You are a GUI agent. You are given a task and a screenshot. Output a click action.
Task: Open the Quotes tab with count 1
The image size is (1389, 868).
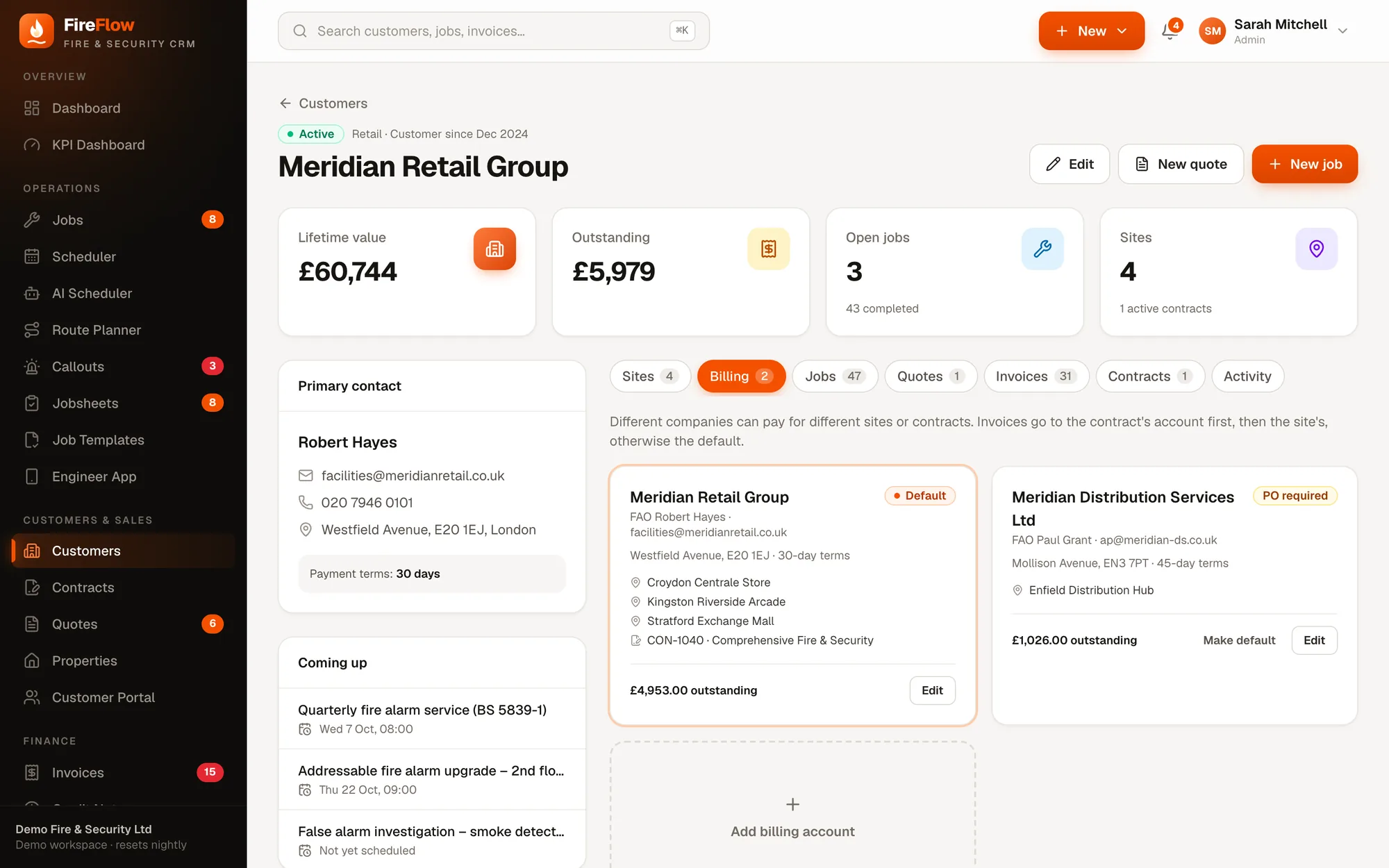(931, 376)
